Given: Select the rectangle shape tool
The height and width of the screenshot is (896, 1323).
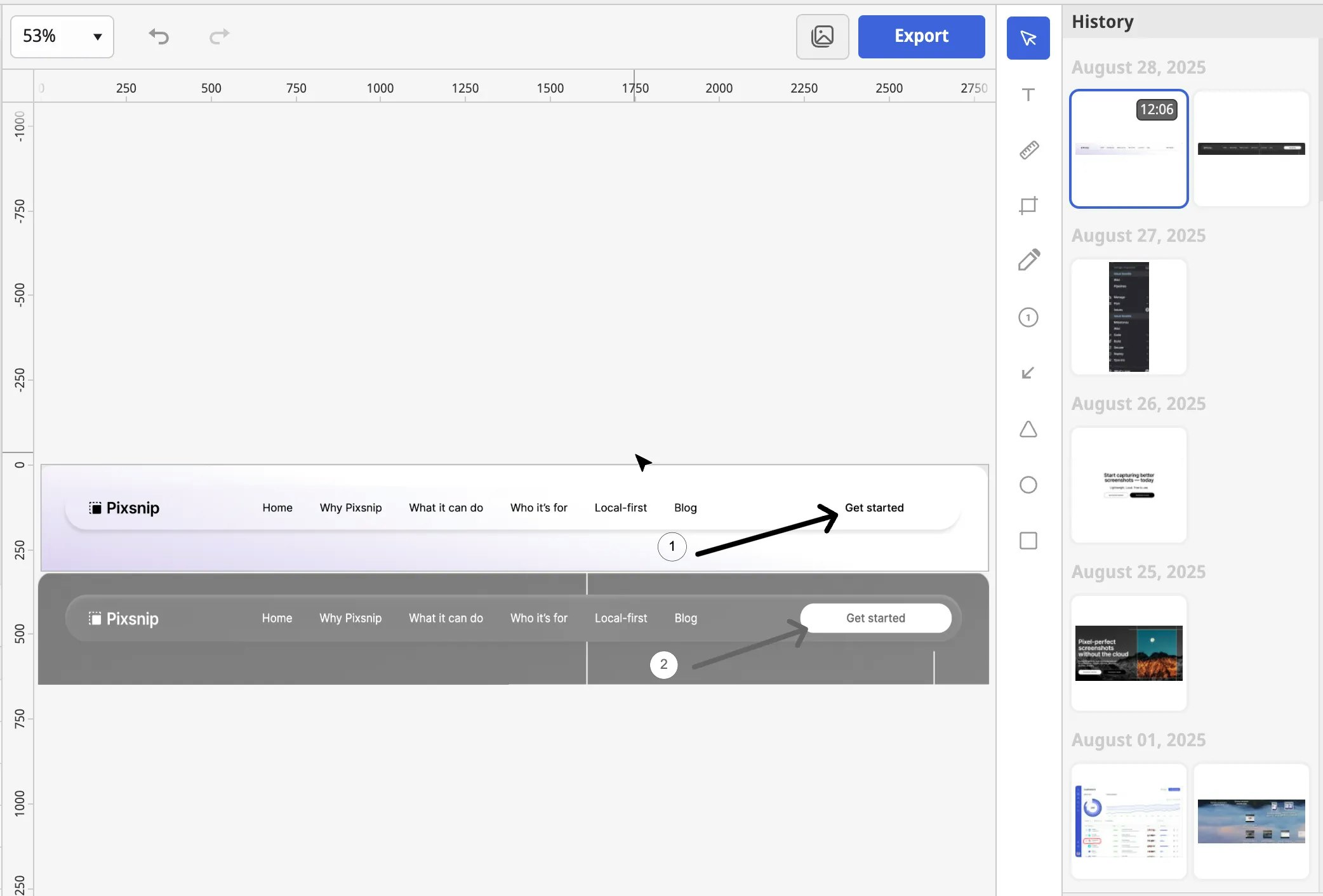Looking at the screenshot, I should tap(1028, 541).
